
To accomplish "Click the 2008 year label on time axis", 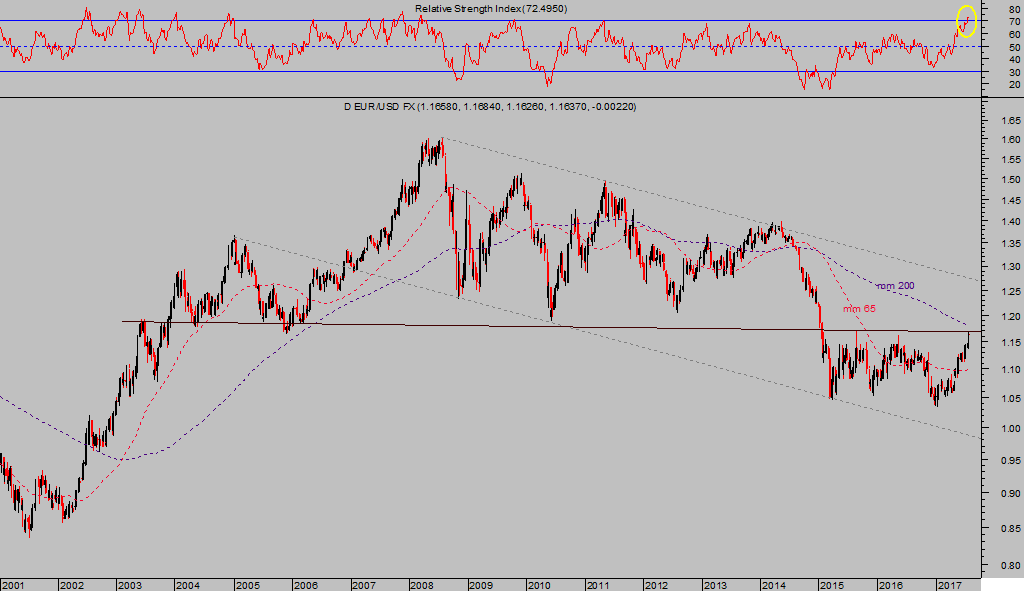I will click(423, 583).
